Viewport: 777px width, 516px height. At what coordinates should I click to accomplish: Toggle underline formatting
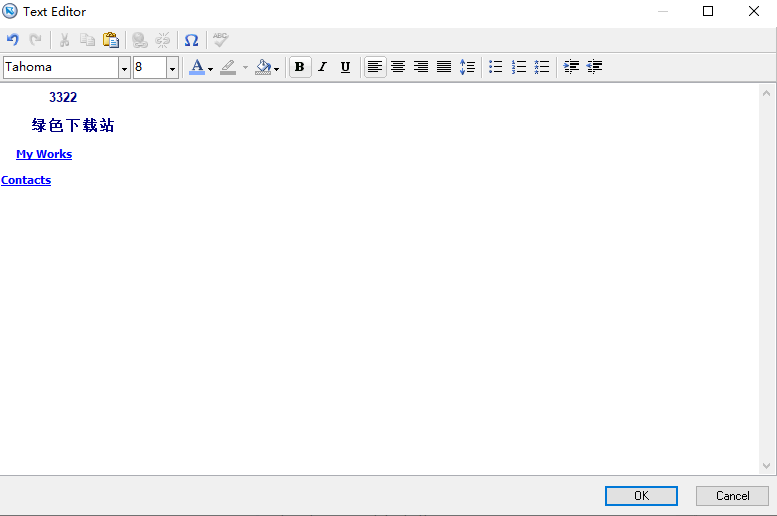click(345, 67)
